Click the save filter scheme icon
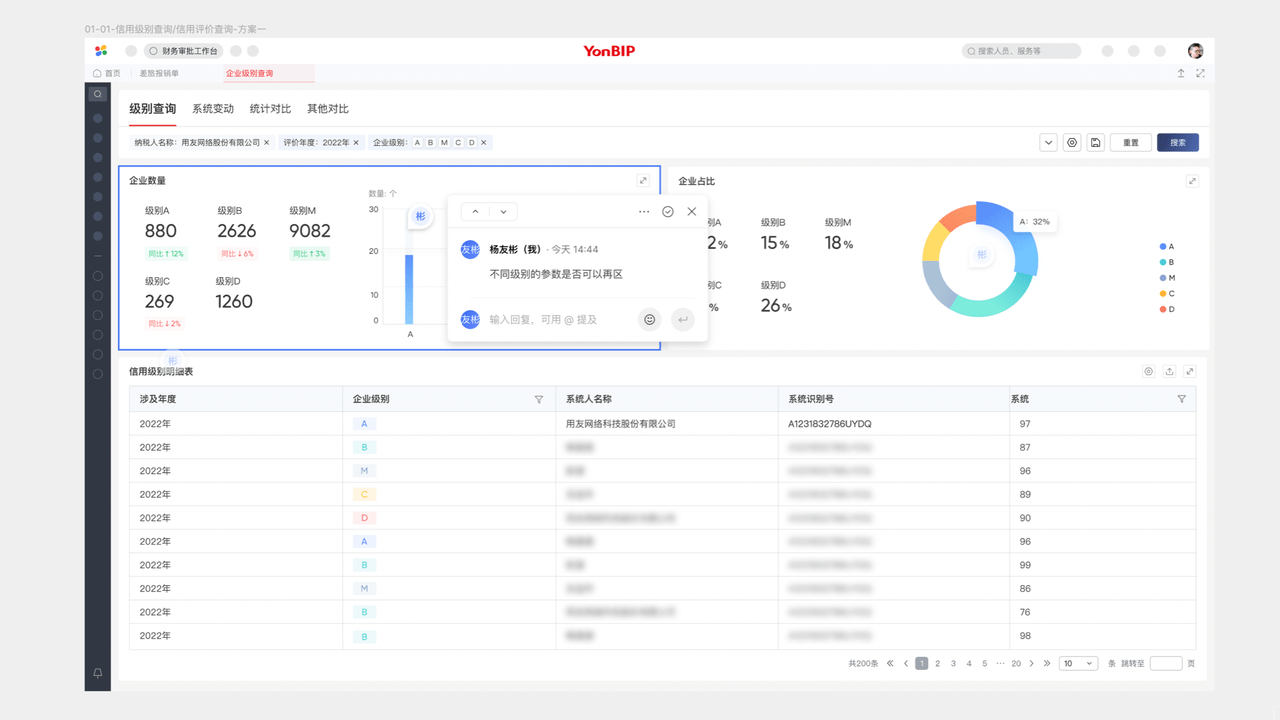The height and width of the screenshot is (720, 1280). tap(1096, 143)
